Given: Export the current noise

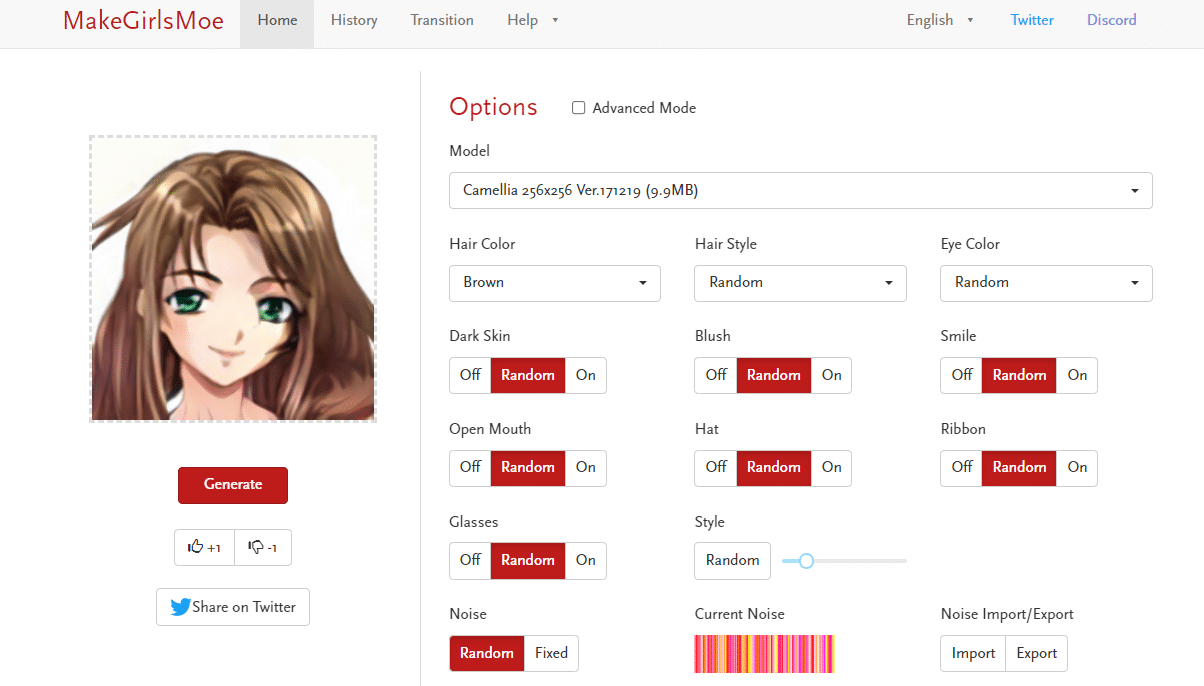Looking at the screenshot, I should pos(1036,653).
